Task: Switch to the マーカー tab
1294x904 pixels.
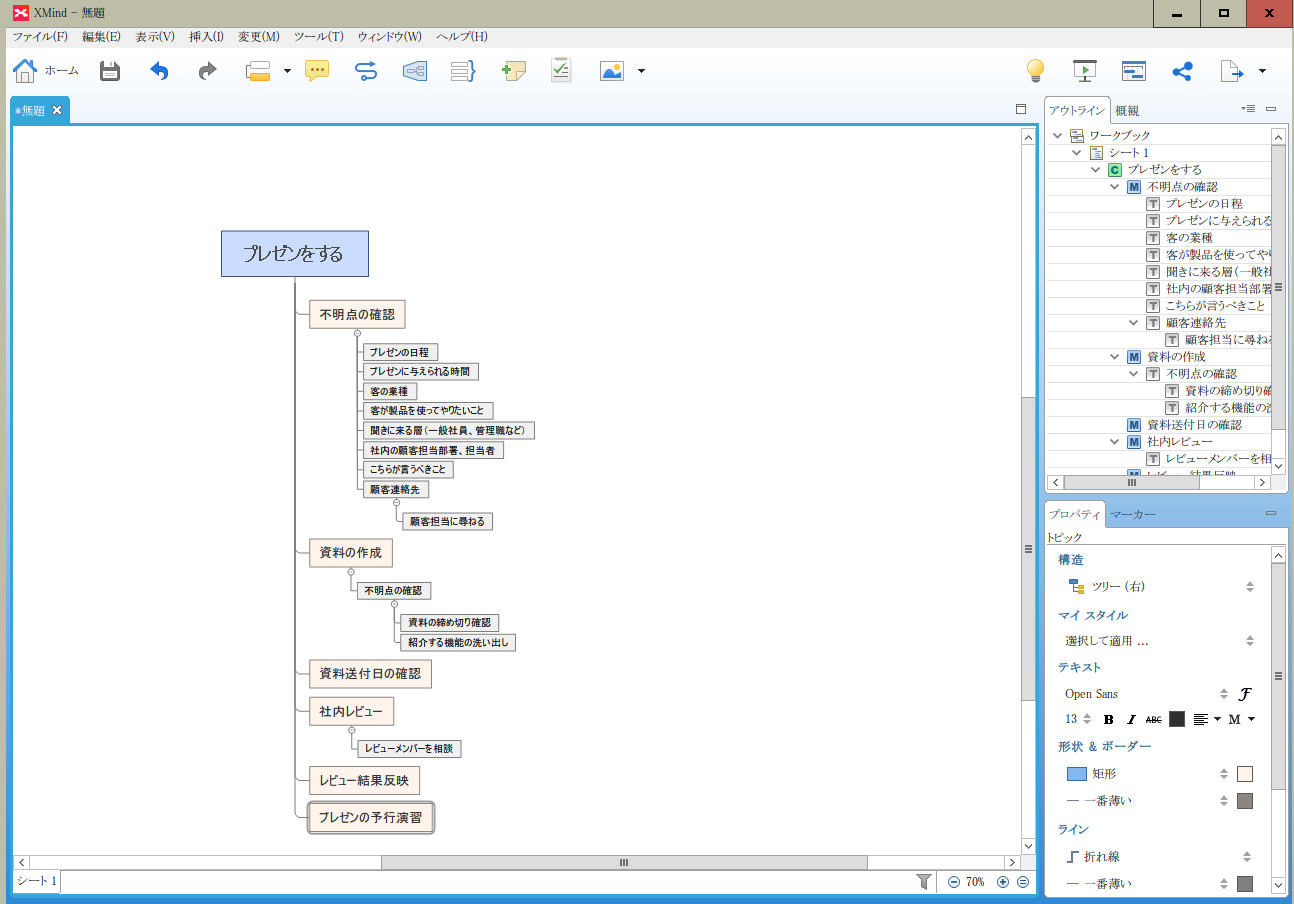Action: (x=1133, y=514)
